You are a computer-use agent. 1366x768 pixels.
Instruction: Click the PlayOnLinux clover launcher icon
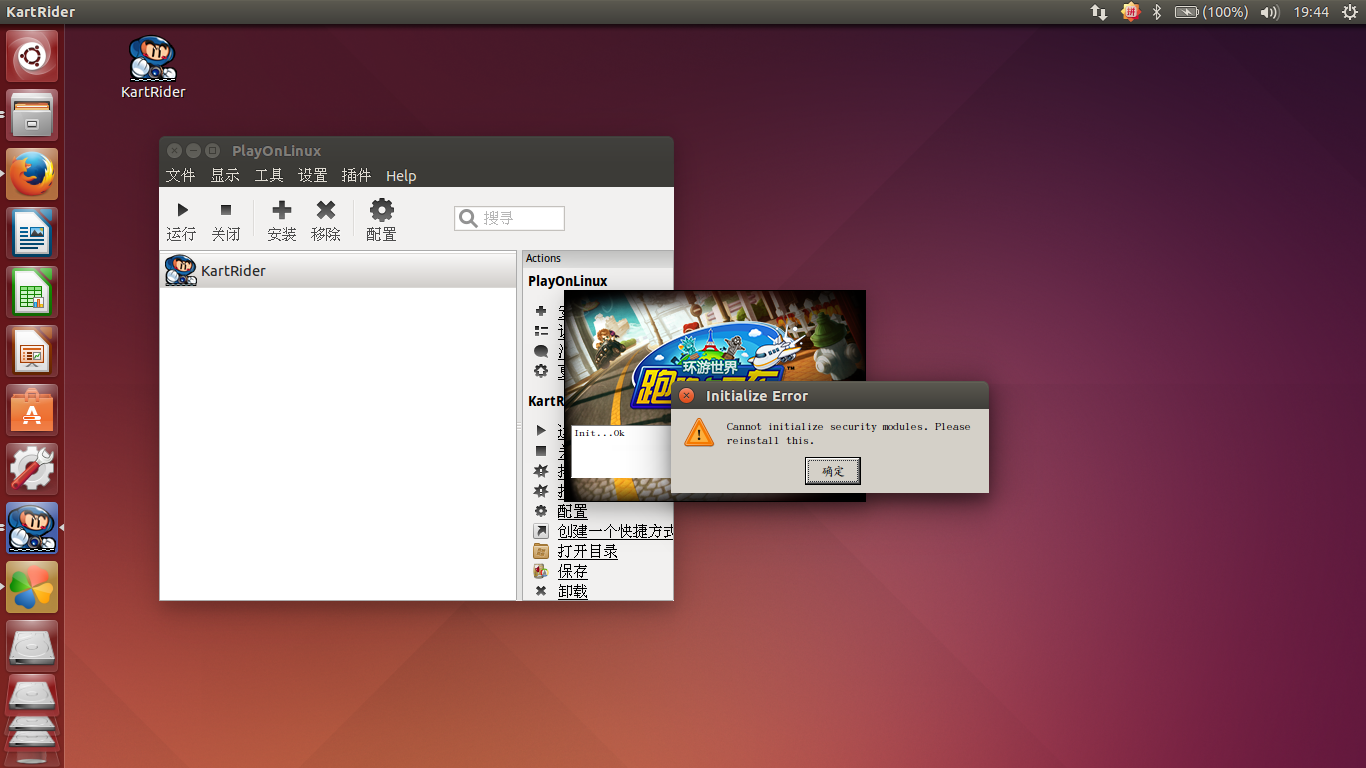point(32,587)
